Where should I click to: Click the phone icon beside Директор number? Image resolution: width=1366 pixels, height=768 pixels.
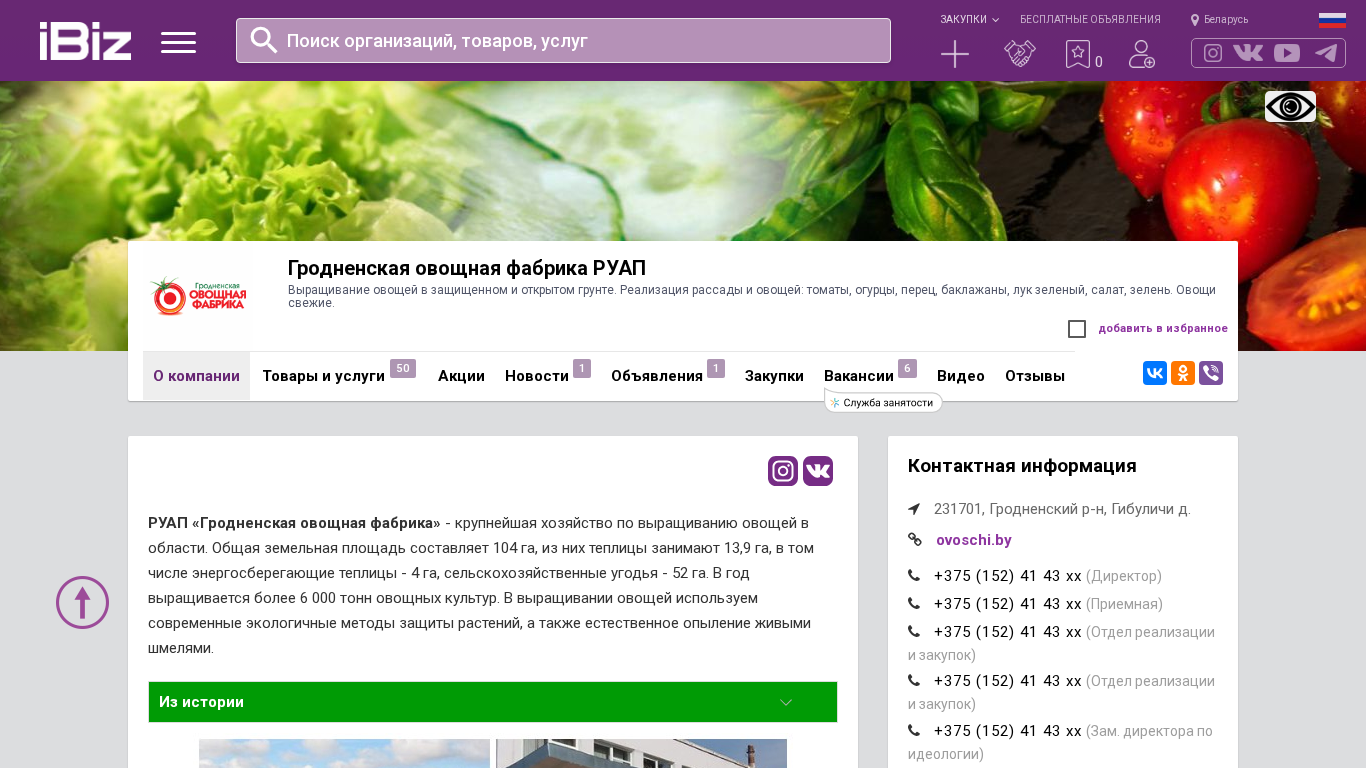click(x=914, y=576)
